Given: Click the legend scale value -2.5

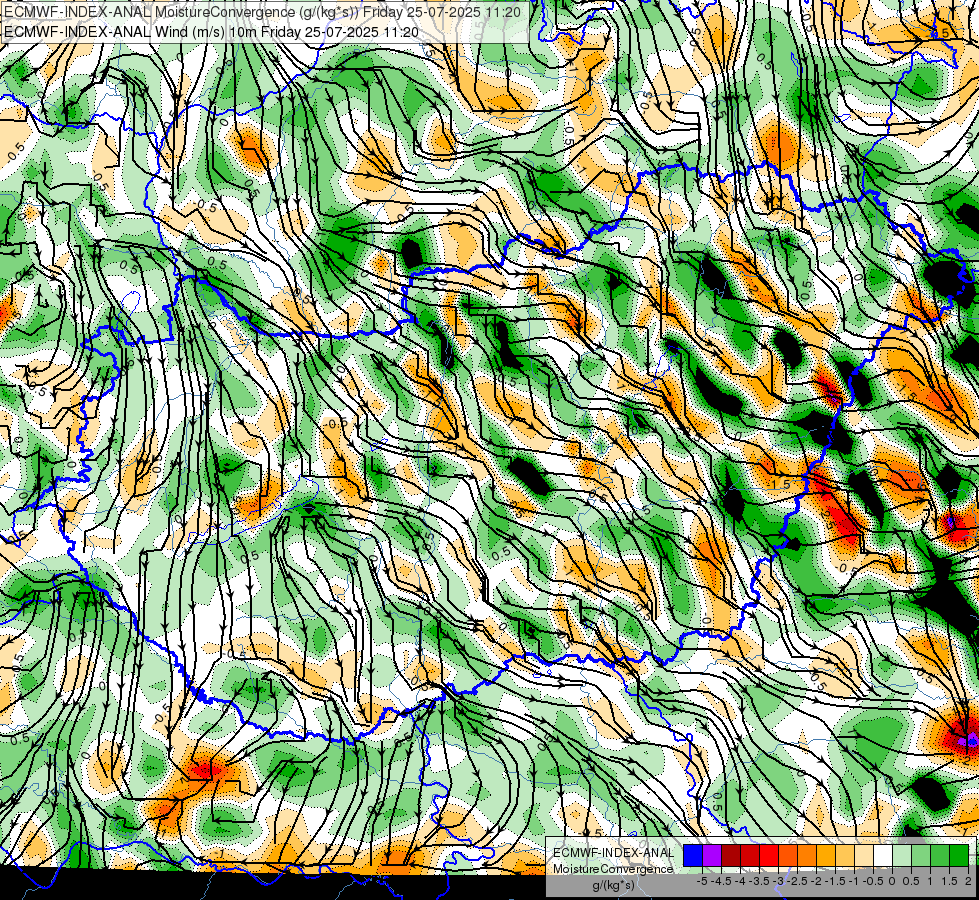Looking at the screenshot, I should (799, 881).
